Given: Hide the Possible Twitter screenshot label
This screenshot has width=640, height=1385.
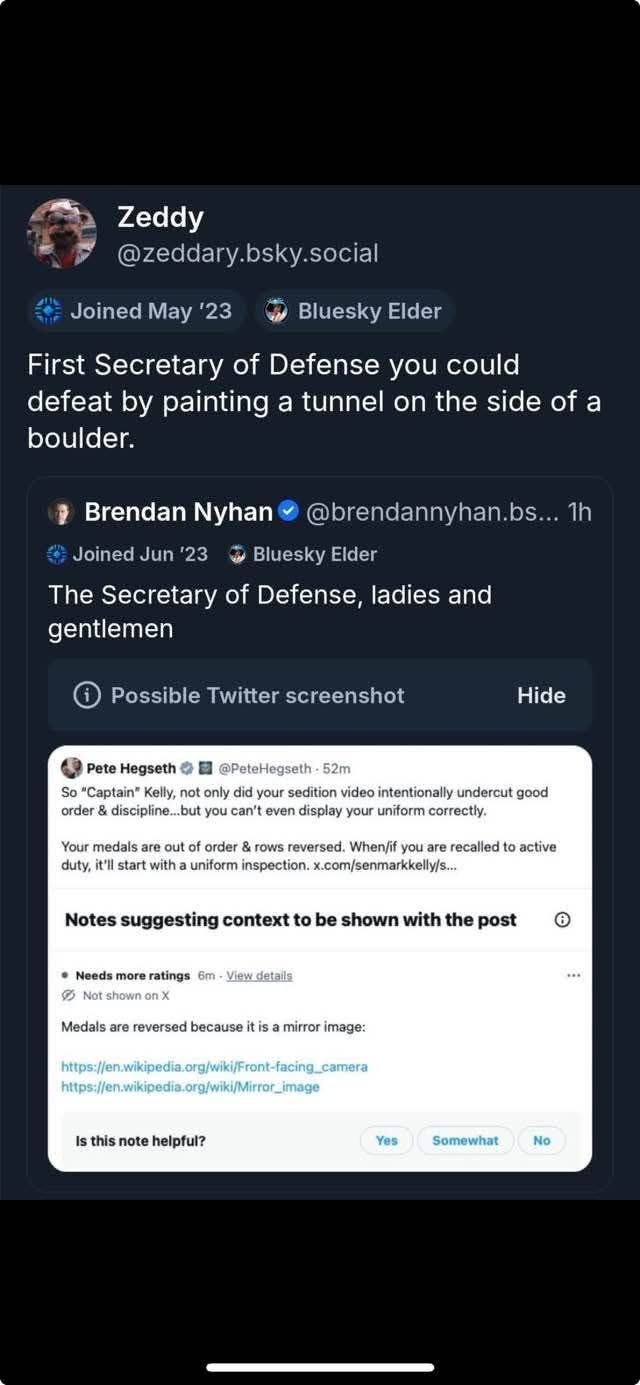Looking at the screenshot, I should coord(541,695).
